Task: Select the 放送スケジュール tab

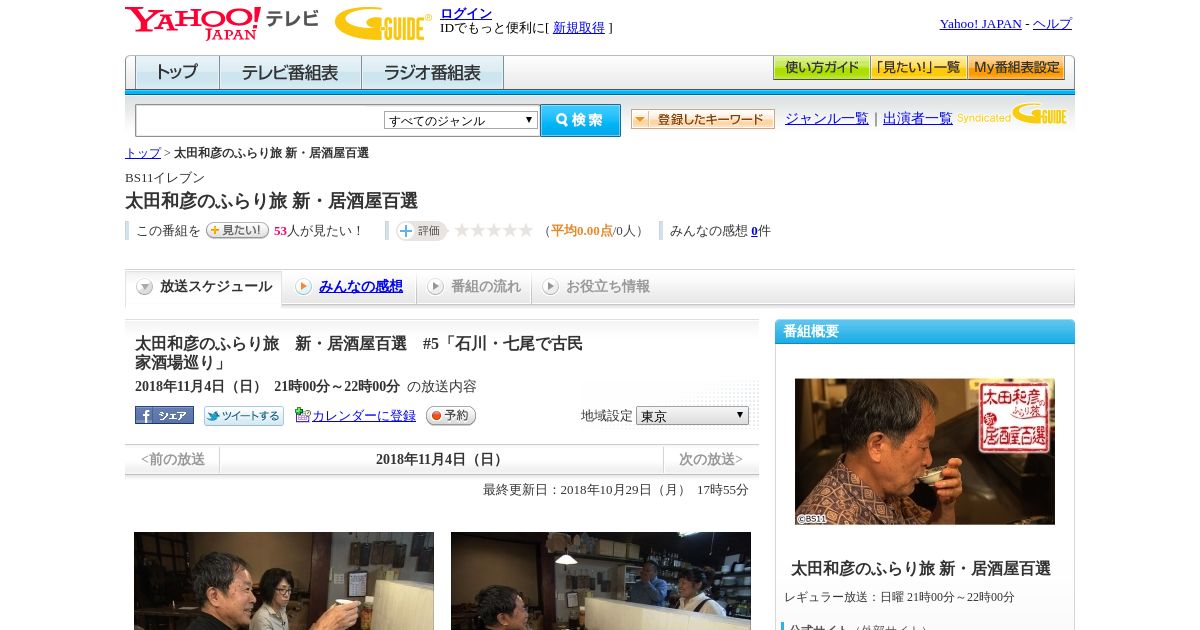Action: click(204, 287)
